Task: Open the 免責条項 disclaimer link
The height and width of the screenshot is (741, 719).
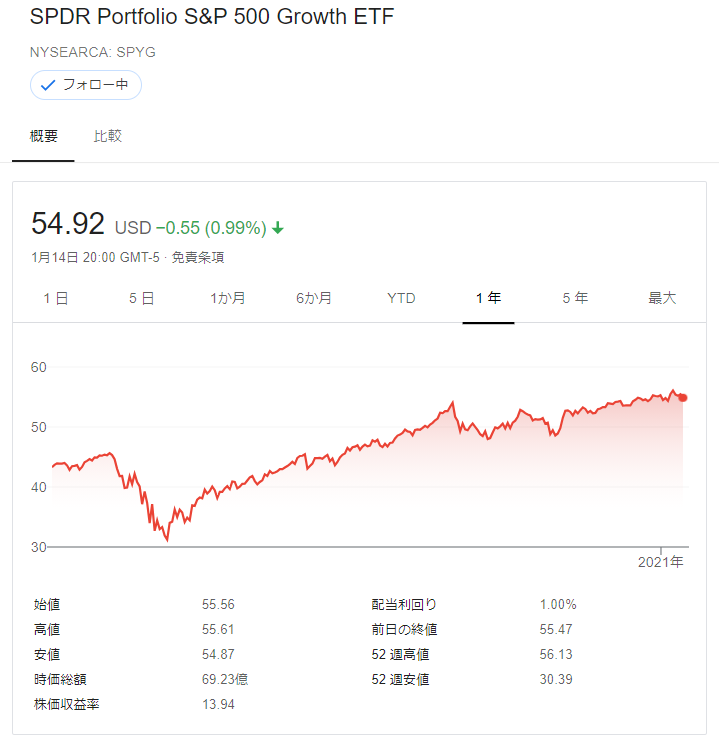Action: click(198, 258)
